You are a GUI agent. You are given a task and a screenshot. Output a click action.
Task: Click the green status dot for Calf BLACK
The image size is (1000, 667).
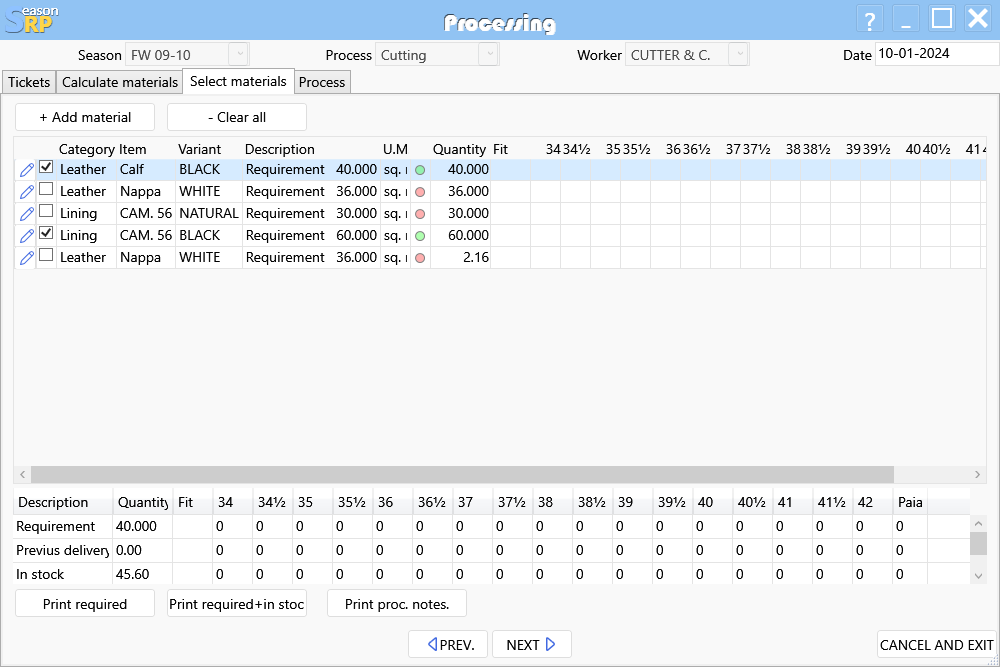pyautogui.click(x=420, y=170)
